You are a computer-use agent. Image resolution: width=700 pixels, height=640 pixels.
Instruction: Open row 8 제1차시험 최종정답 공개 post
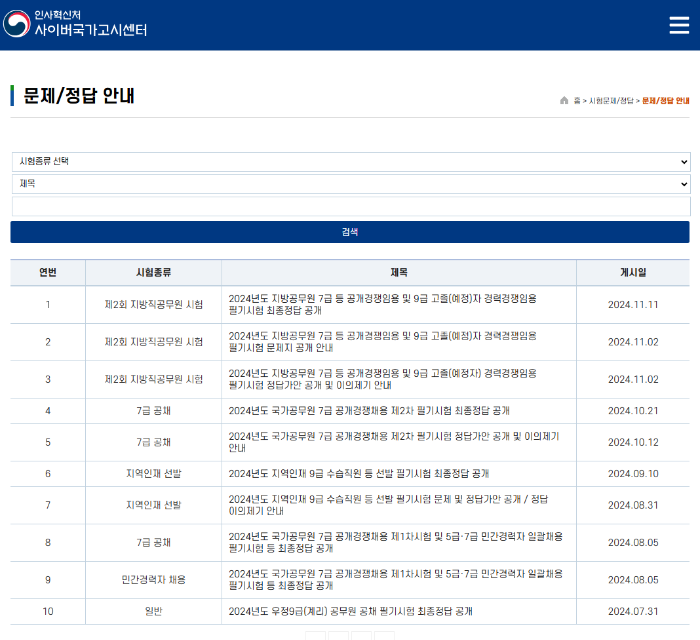[396, 542]
